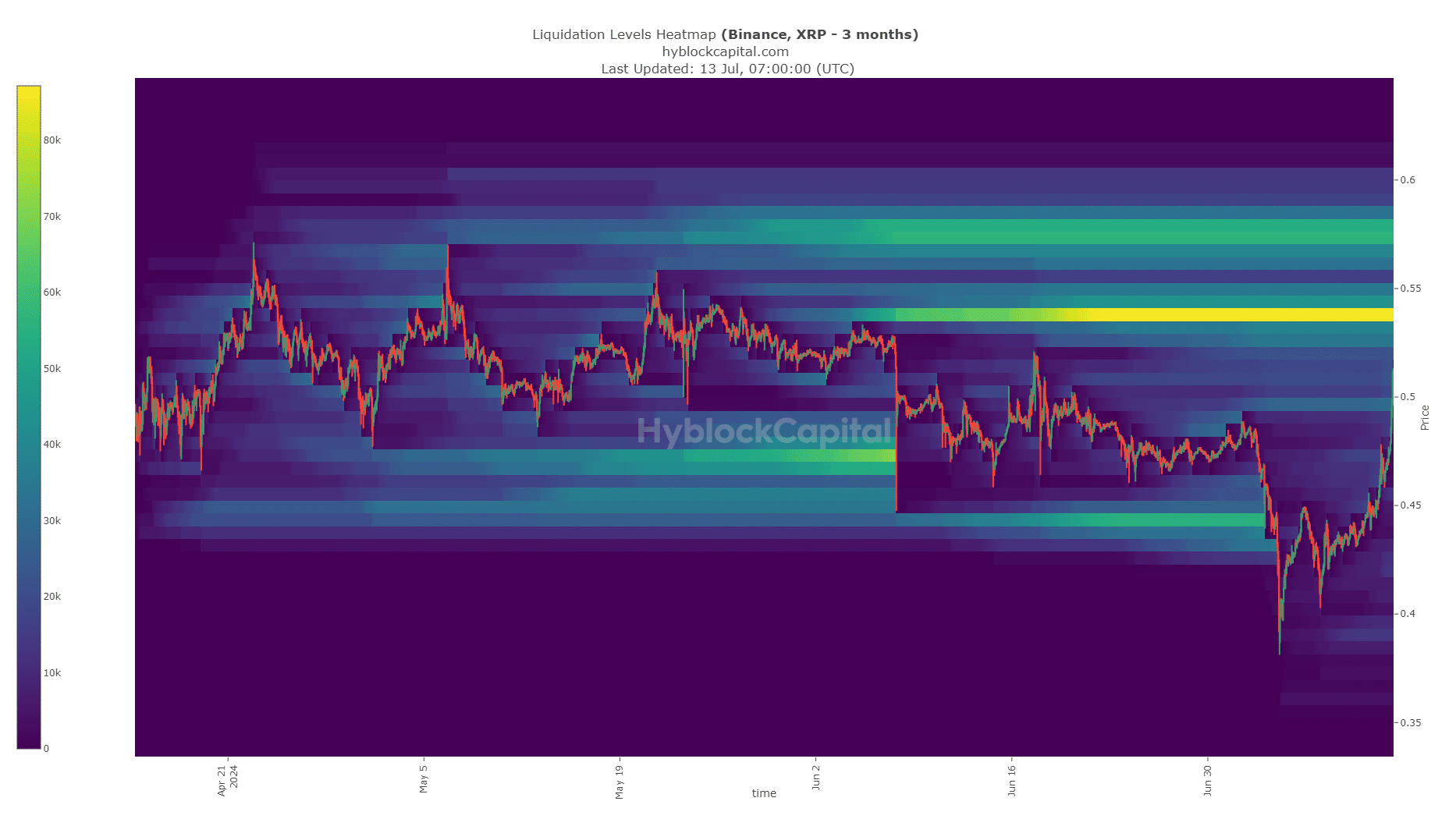The width and height of the screenshot is (1456, 819).
Task: Click the 50k label on the color scale
Action: pyautogui.click(x=52, y=369)
